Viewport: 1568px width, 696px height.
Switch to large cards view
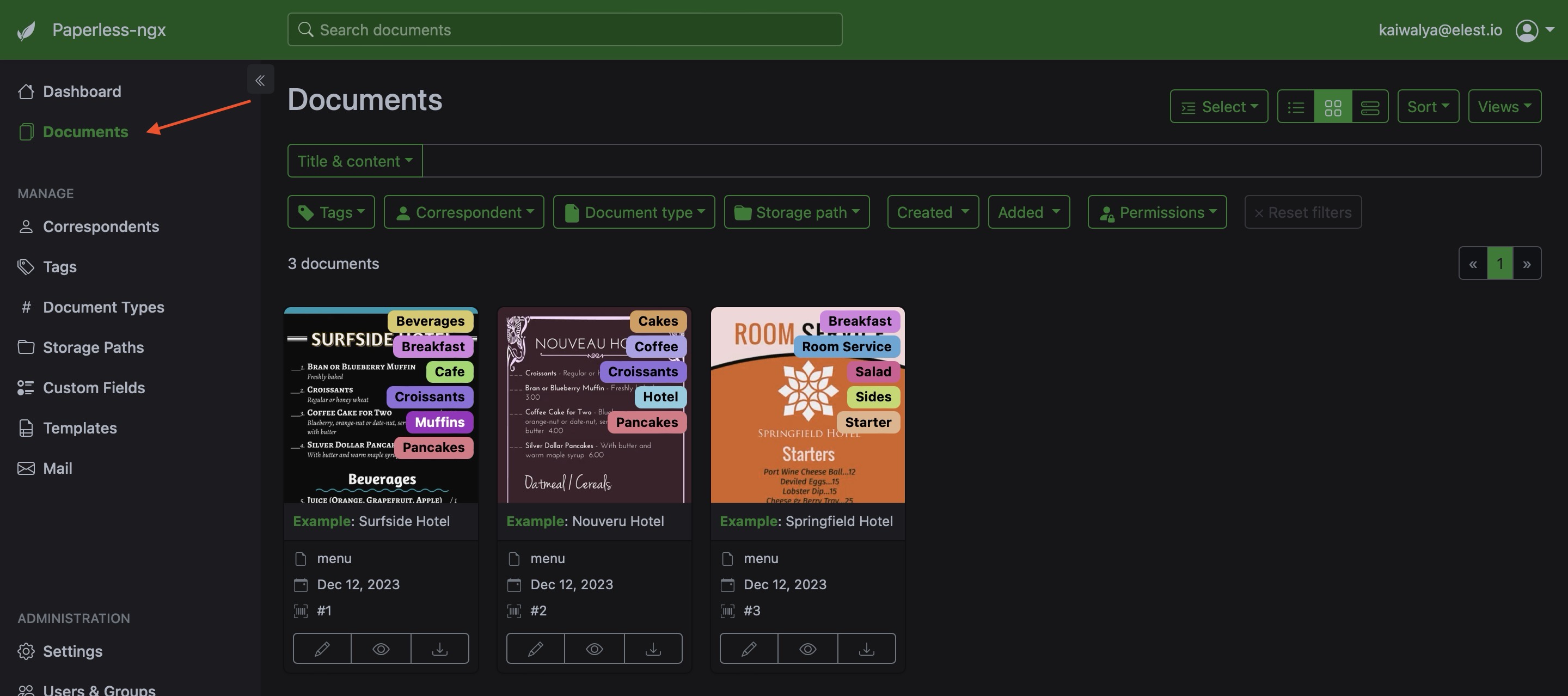pos(1370,107)
